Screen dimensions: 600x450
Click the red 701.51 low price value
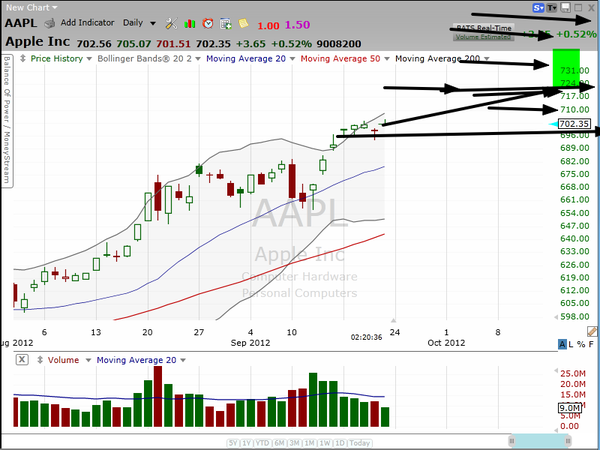coord(173,44)
